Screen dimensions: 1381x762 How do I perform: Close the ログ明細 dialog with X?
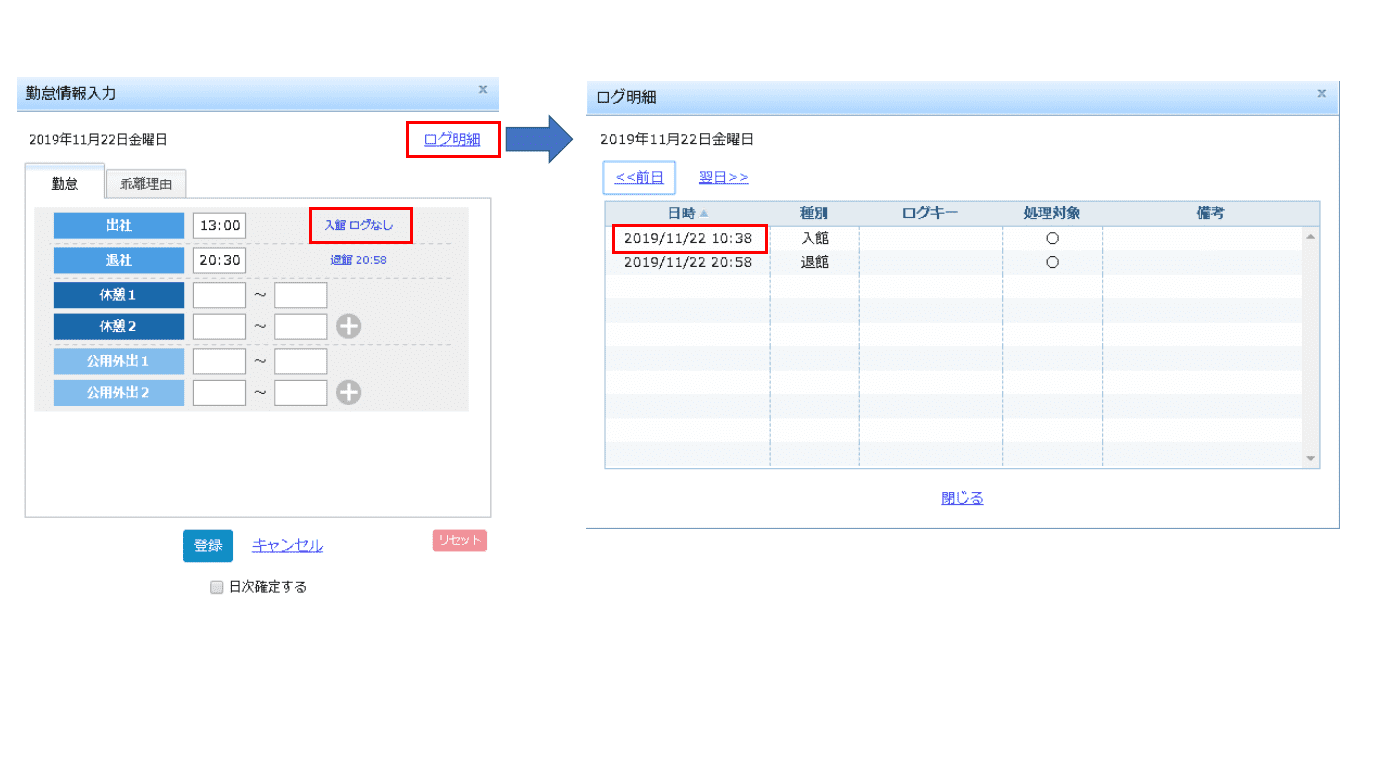pos(1321,94)
